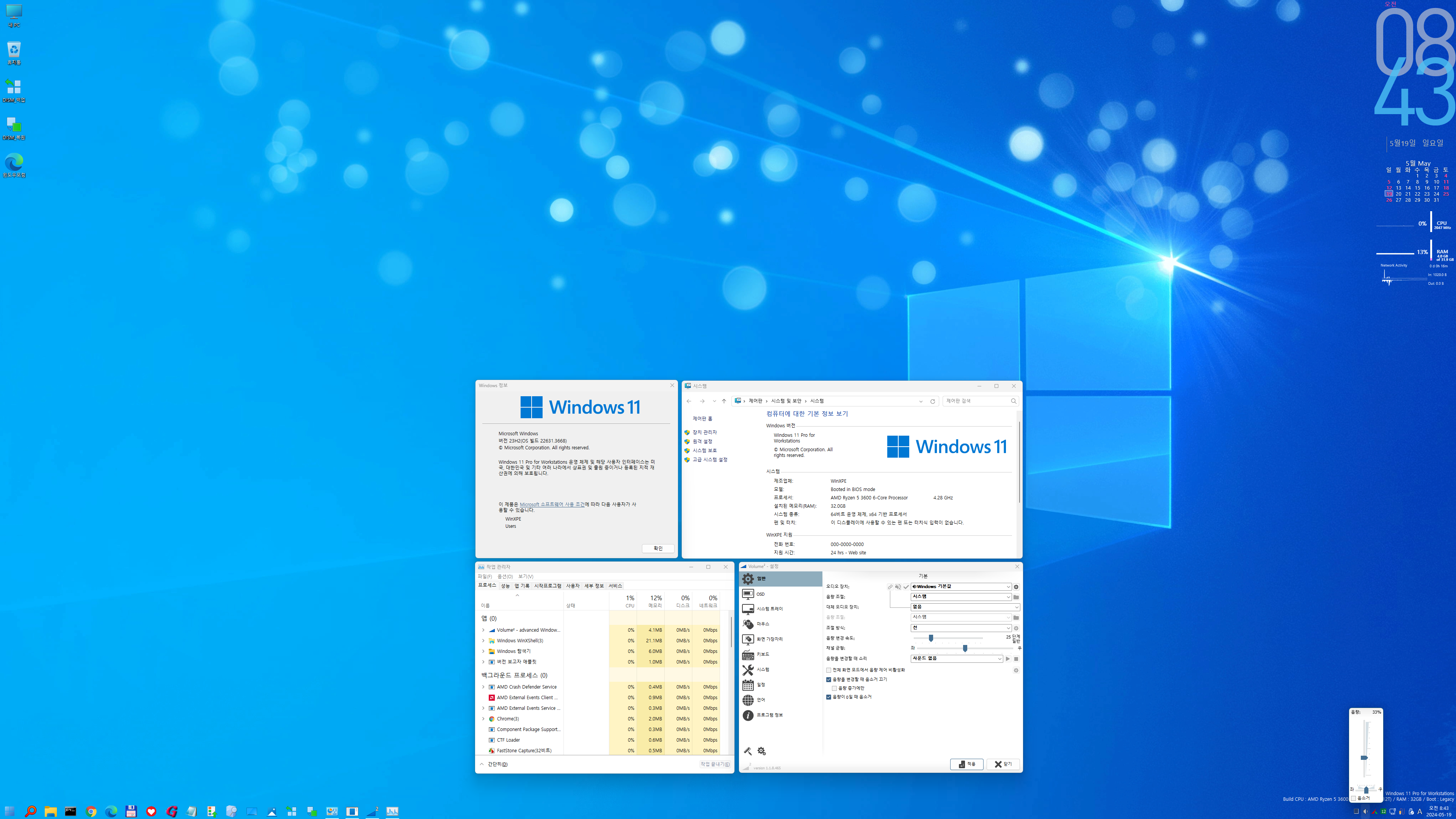Click the 닫기 button in Volume2 settings
The image size is (1456, 819).
tap(1003, 764)
